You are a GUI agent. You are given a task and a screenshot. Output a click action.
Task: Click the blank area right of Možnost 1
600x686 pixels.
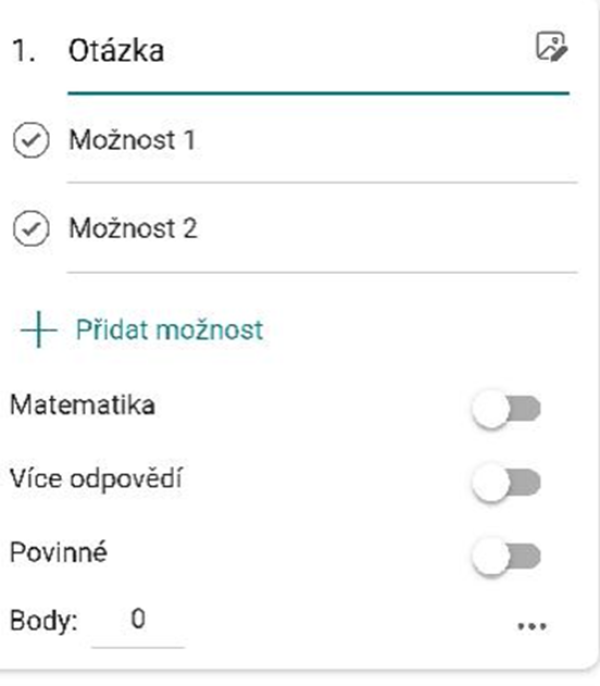385,140
